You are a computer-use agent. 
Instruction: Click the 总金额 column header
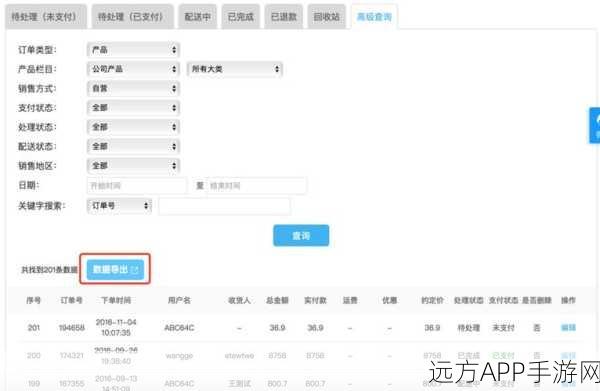pyautogui.click(x=277, y=300)
